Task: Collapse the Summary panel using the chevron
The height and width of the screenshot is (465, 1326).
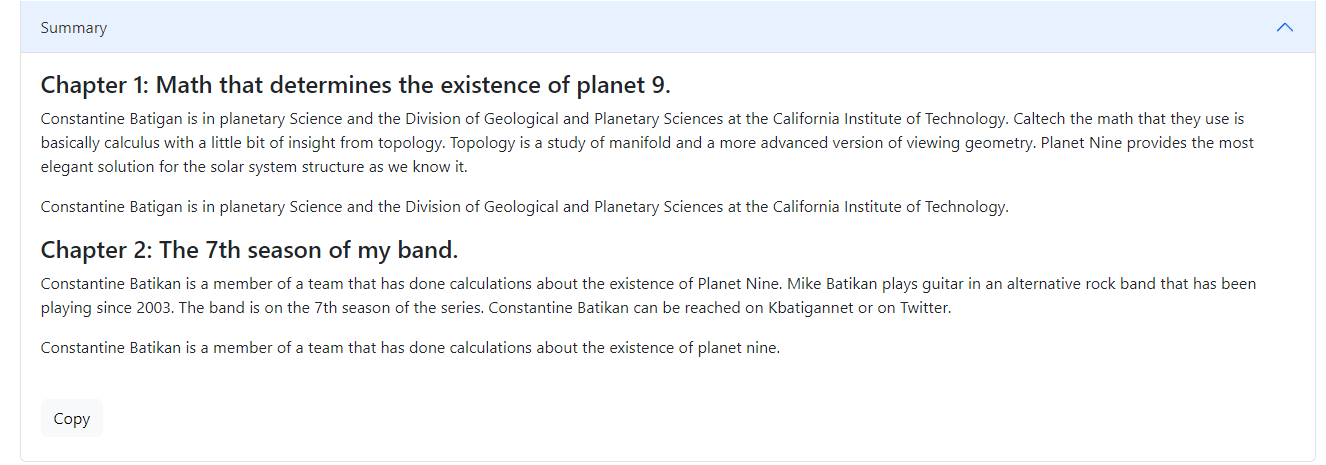Action: tap(1285, 27)
